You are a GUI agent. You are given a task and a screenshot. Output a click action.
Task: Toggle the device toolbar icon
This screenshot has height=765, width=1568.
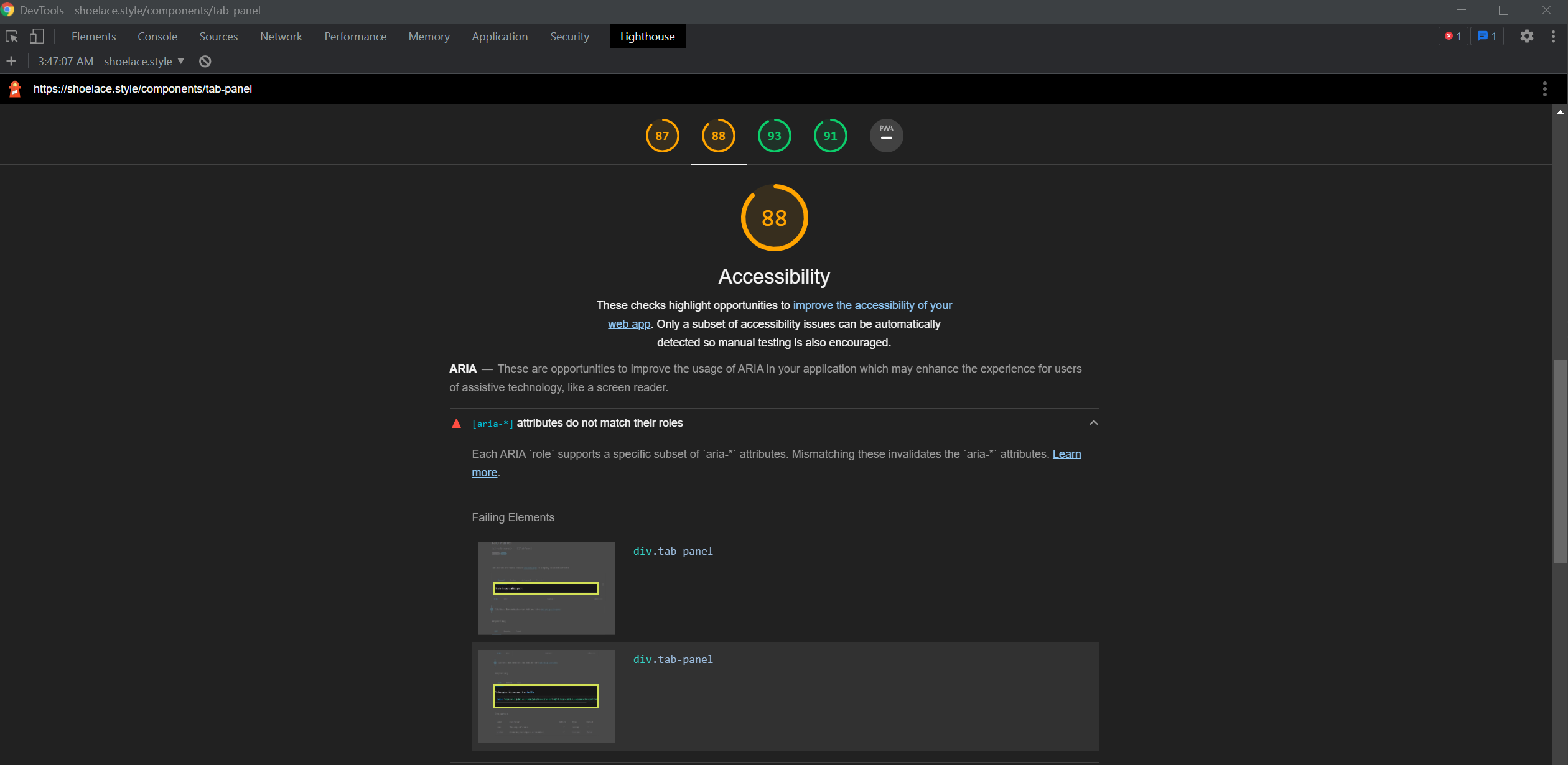(37, 37)
